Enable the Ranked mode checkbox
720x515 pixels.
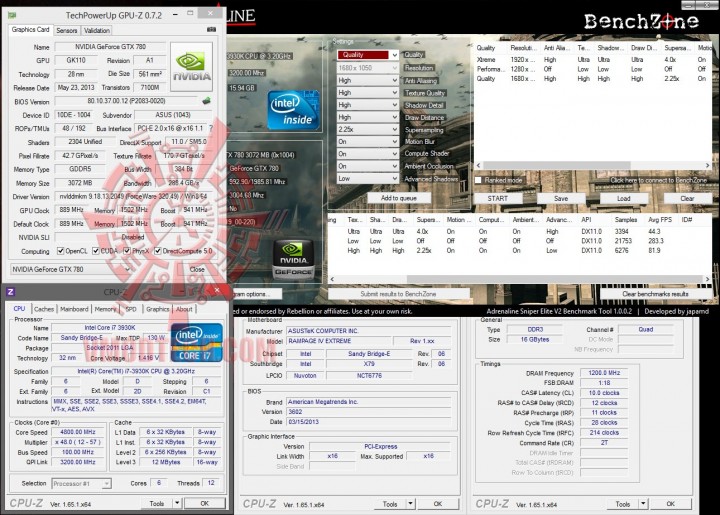click(478, 180)
